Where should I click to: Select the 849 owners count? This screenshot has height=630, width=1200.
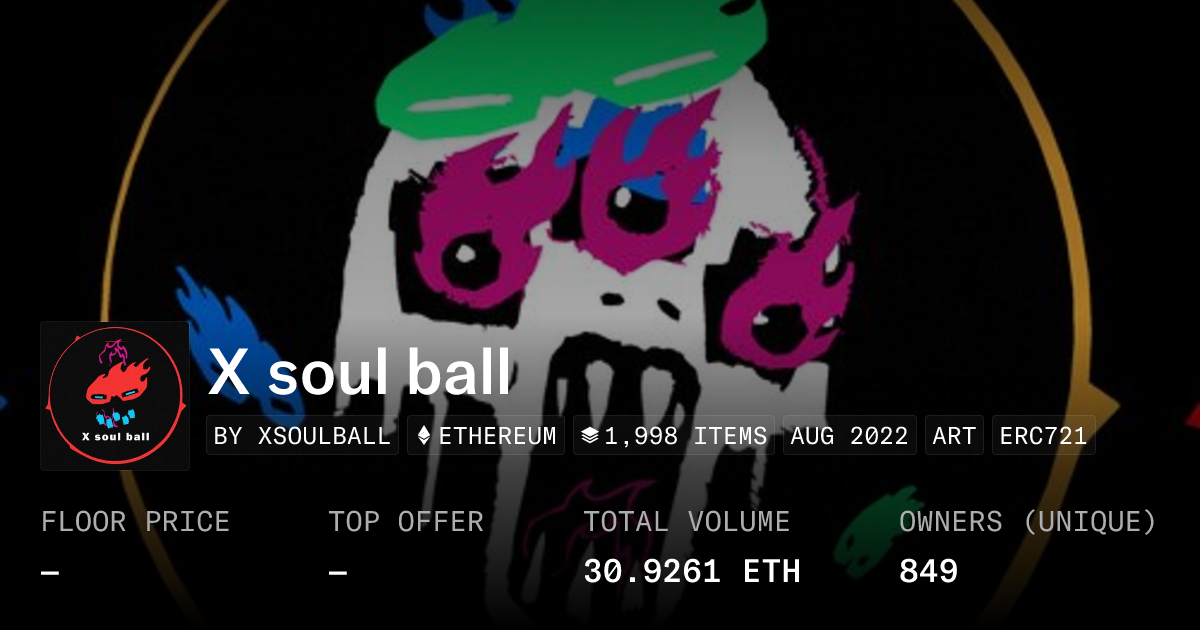click(929, 571)
